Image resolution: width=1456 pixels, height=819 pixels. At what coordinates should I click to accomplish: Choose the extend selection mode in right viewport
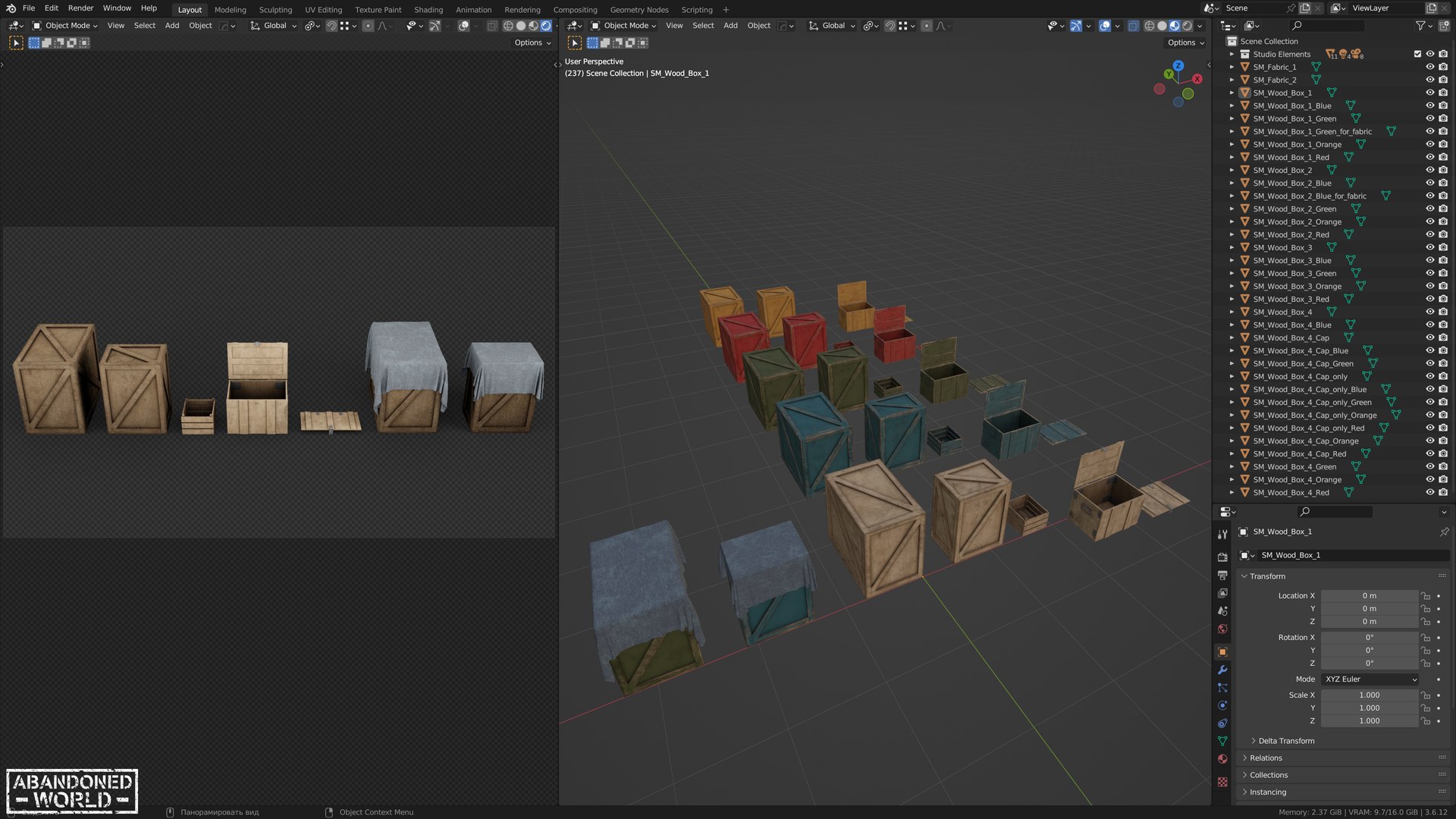coord(605,43)
